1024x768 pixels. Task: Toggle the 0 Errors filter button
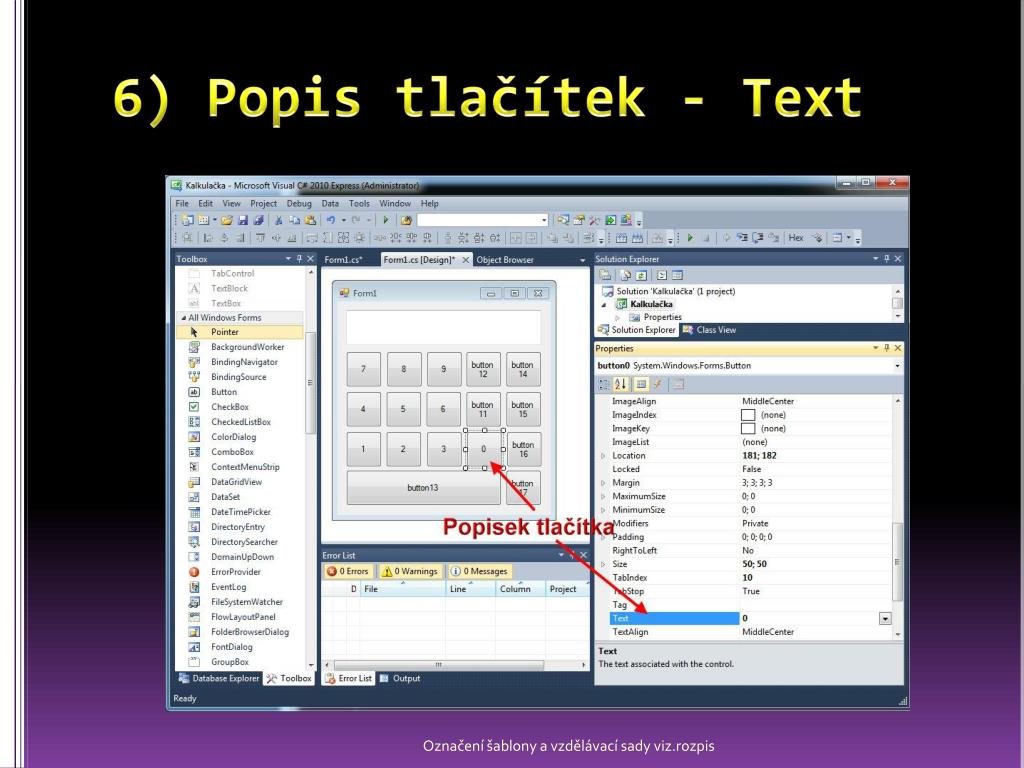pos(348,571)
